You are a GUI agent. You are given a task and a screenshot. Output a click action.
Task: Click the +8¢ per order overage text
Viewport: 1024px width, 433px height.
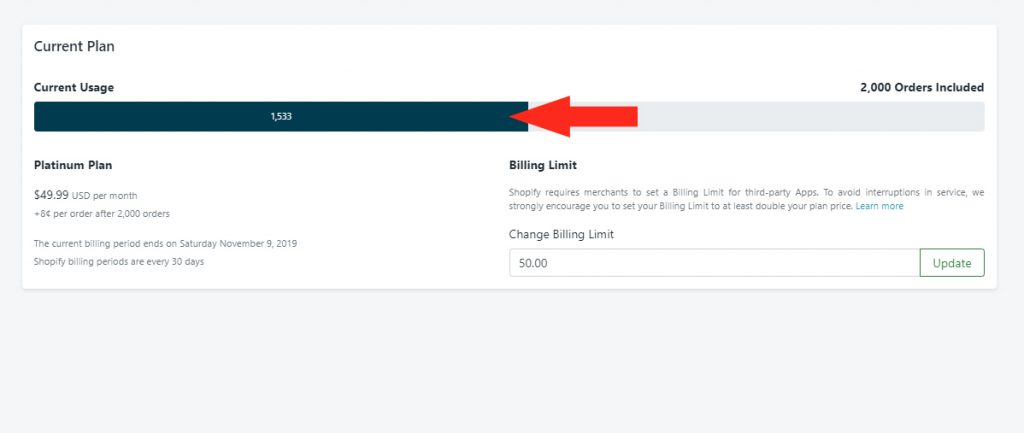coord(102,214)
